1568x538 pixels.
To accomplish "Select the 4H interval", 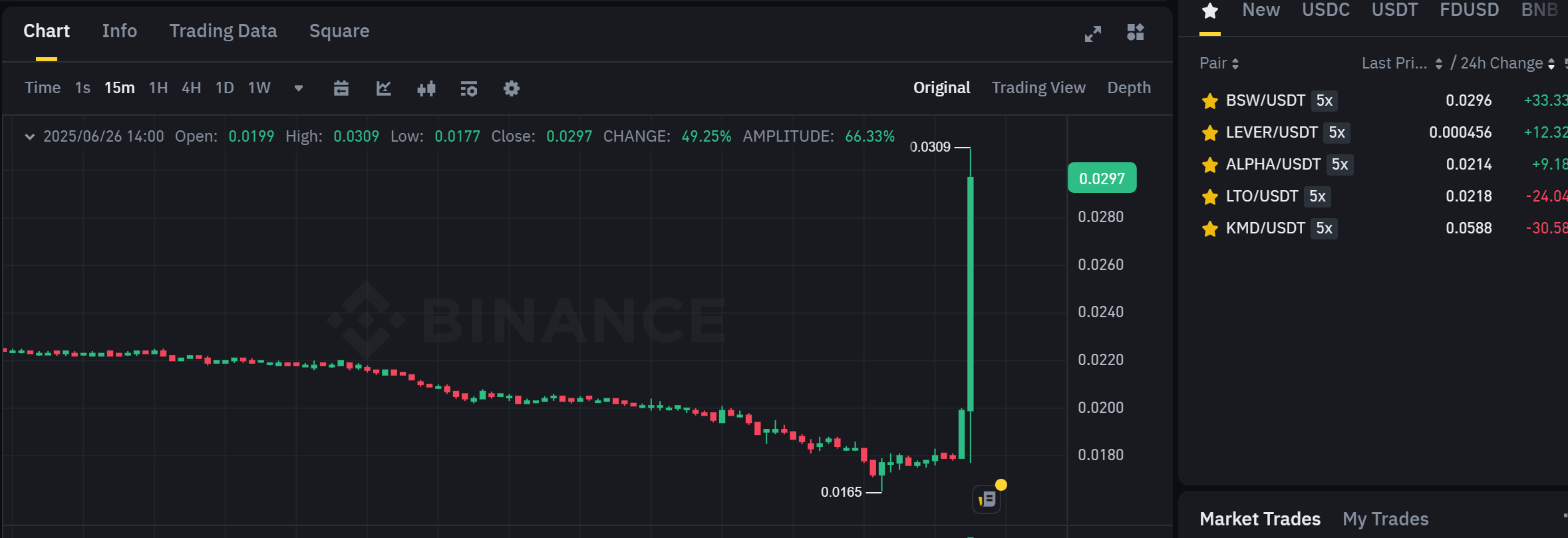I will coord(192,88).
